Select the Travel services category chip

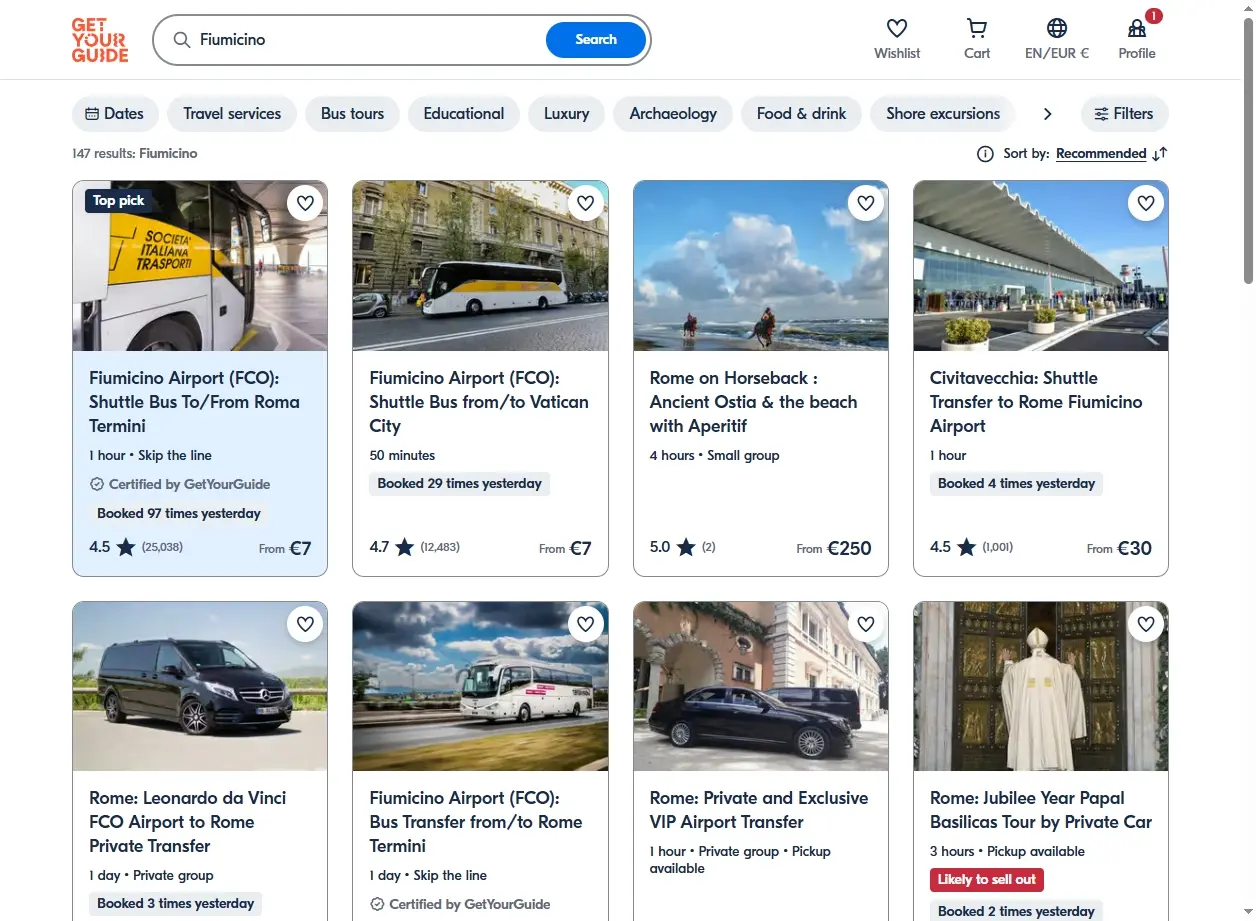(x=232, y=114)
